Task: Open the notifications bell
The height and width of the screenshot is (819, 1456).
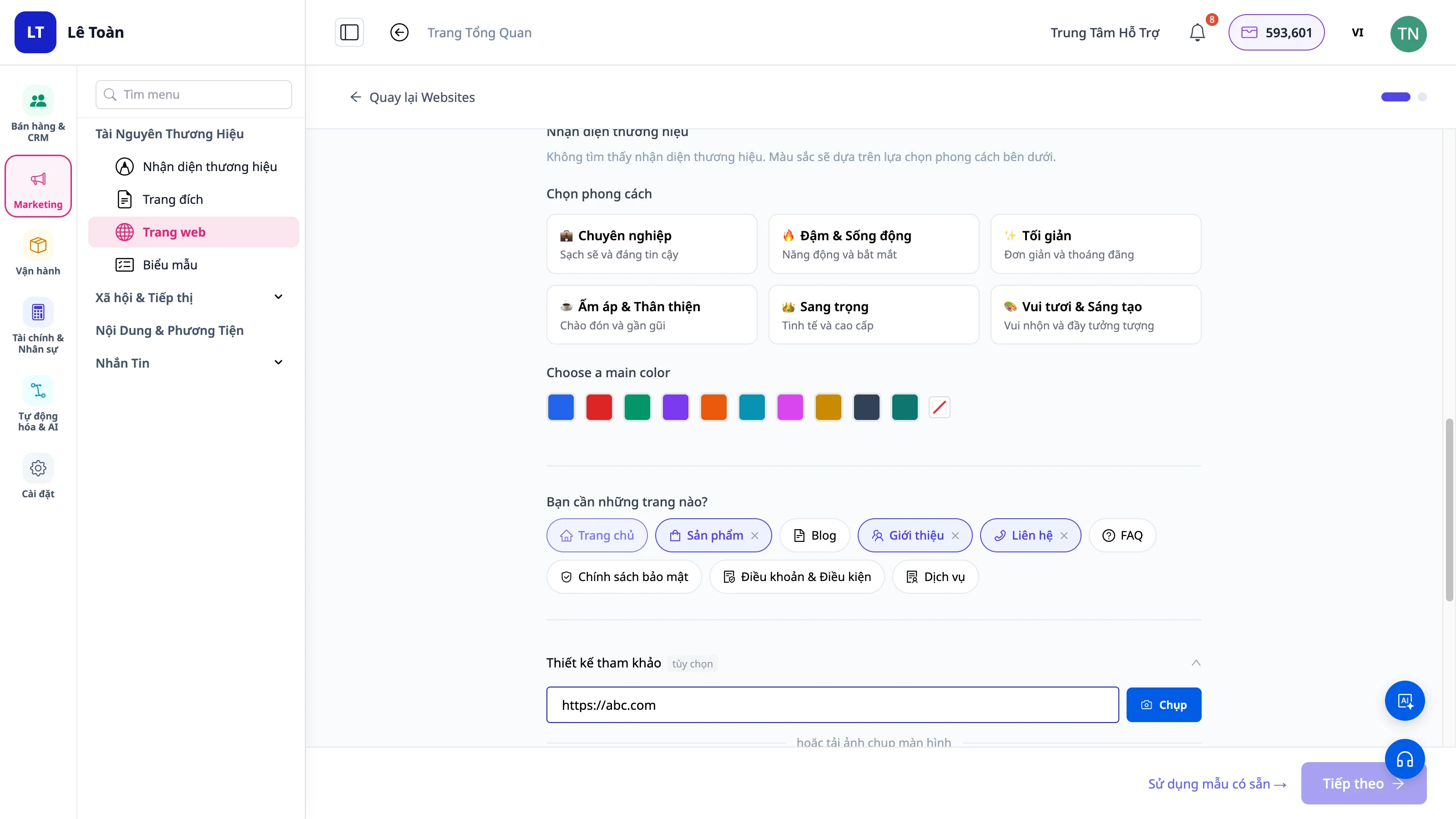Action: 1197,32
